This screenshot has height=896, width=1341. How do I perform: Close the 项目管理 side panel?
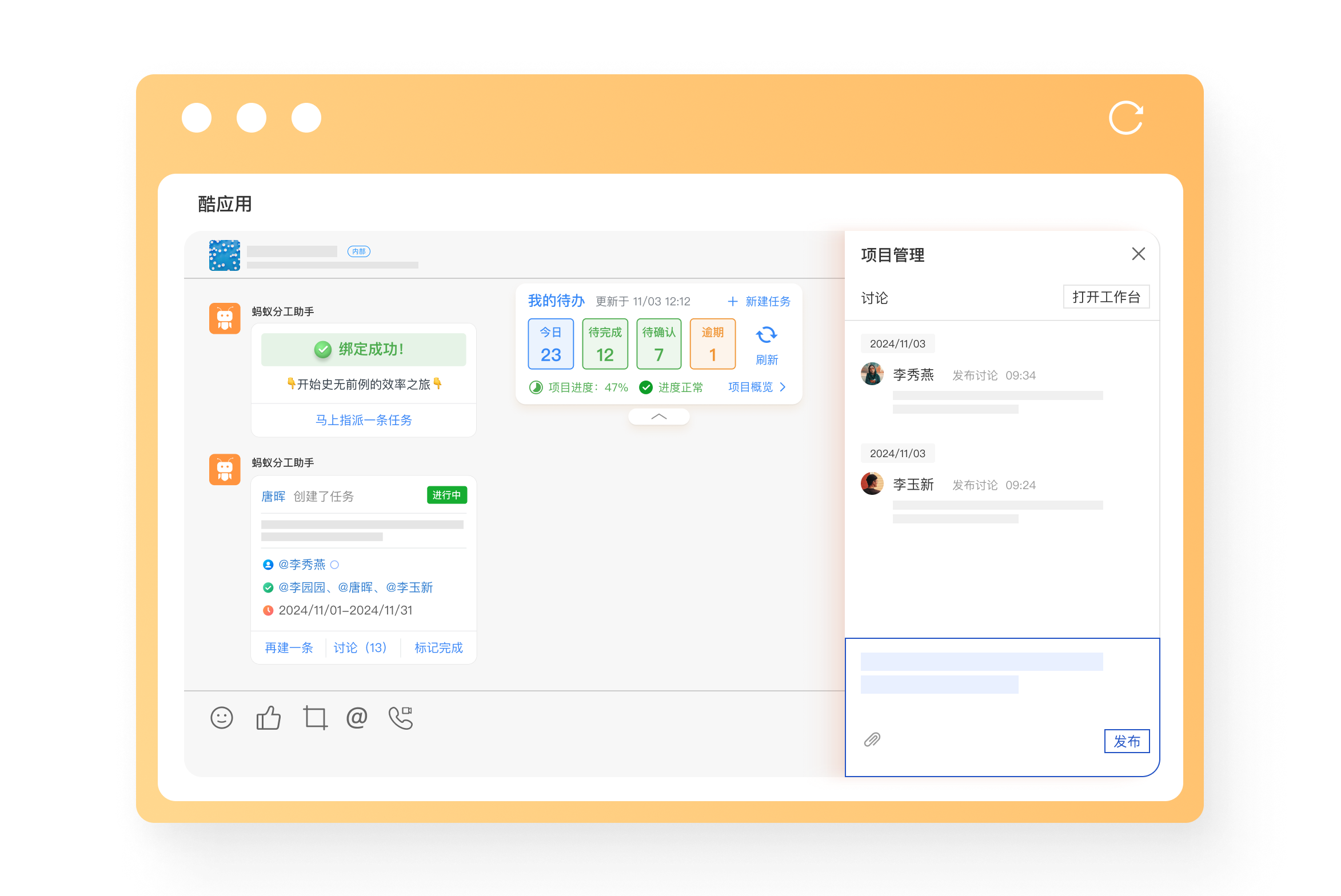1138,254
